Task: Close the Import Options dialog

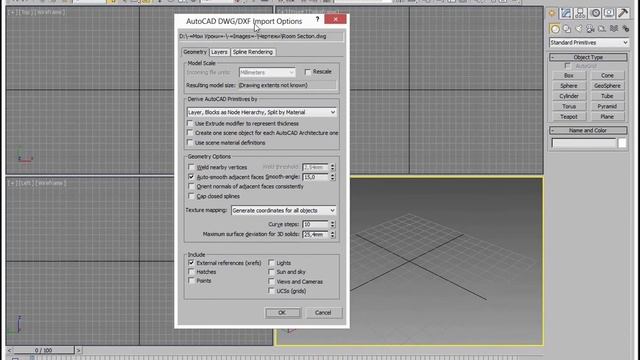Action: click(335, 19)
